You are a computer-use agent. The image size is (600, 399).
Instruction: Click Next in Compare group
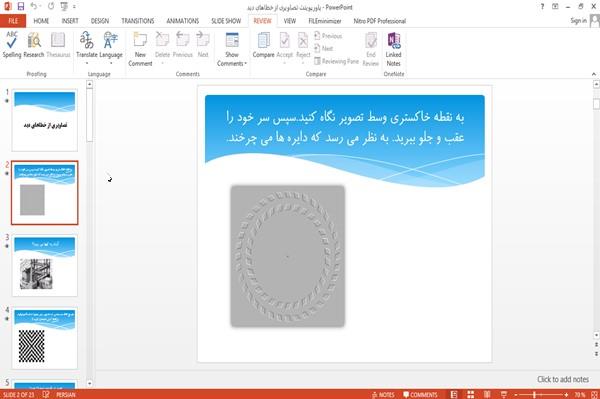point(323,48)
